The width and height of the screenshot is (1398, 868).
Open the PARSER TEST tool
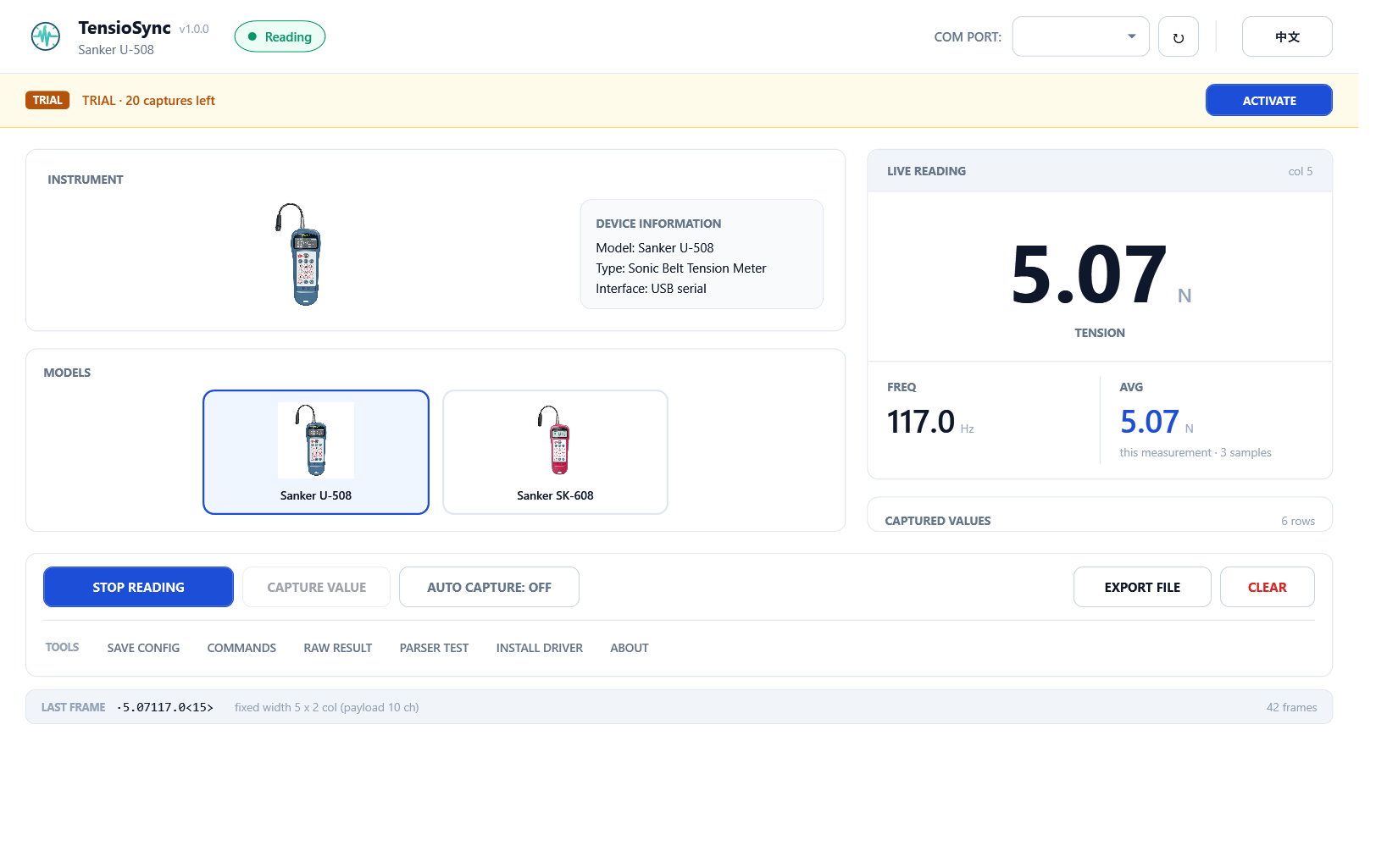(x=434, y=648)
